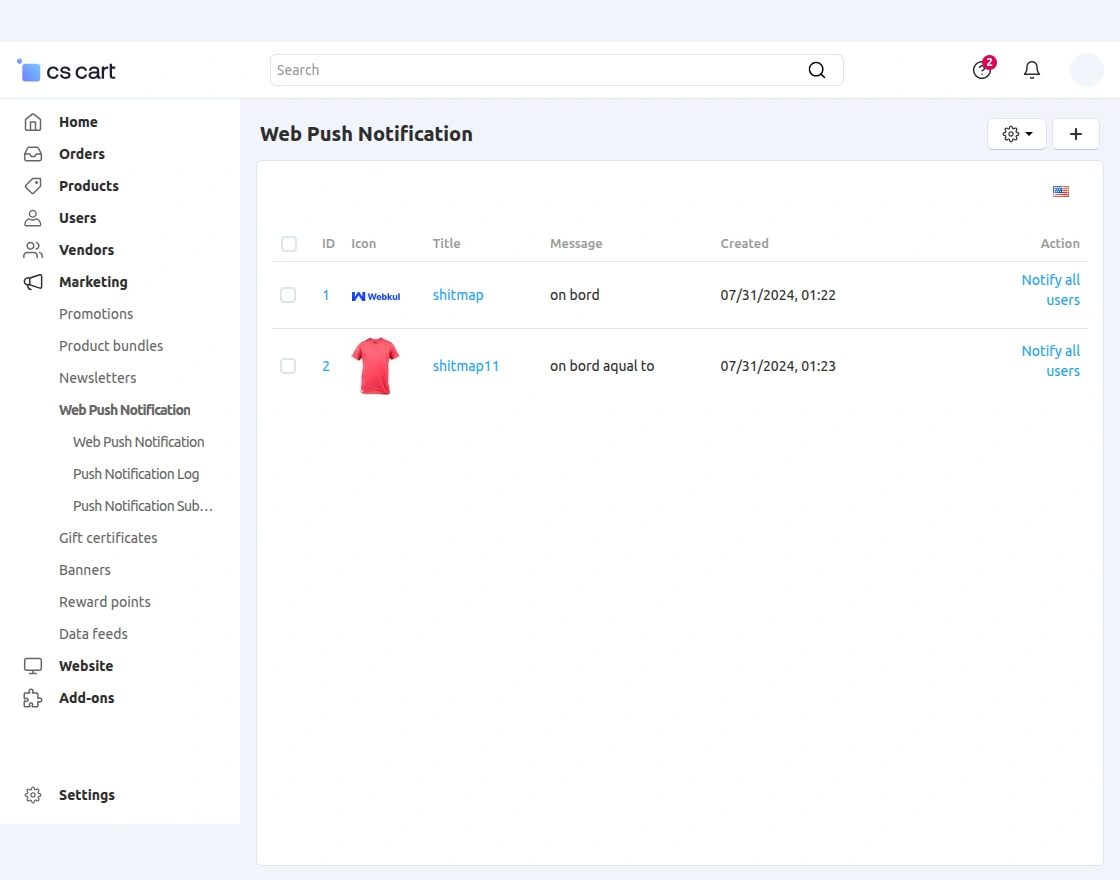Viewport: 1120px width, 880px height.
Task: Click the Message column header
Action: 576,244
